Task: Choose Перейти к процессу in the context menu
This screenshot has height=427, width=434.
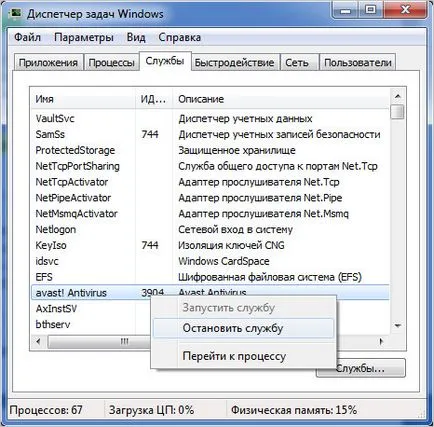Action: click(243, 356)
